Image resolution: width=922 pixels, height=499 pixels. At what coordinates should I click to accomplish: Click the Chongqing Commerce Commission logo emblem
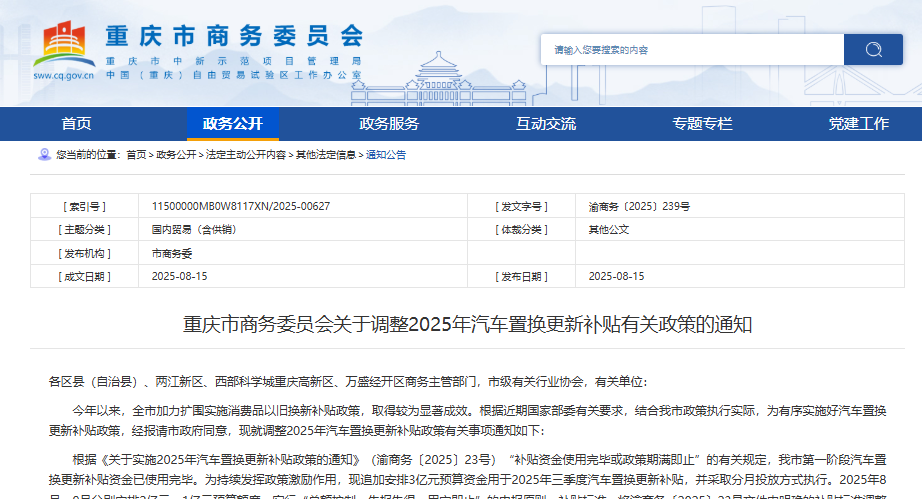[x=64, y=43]
